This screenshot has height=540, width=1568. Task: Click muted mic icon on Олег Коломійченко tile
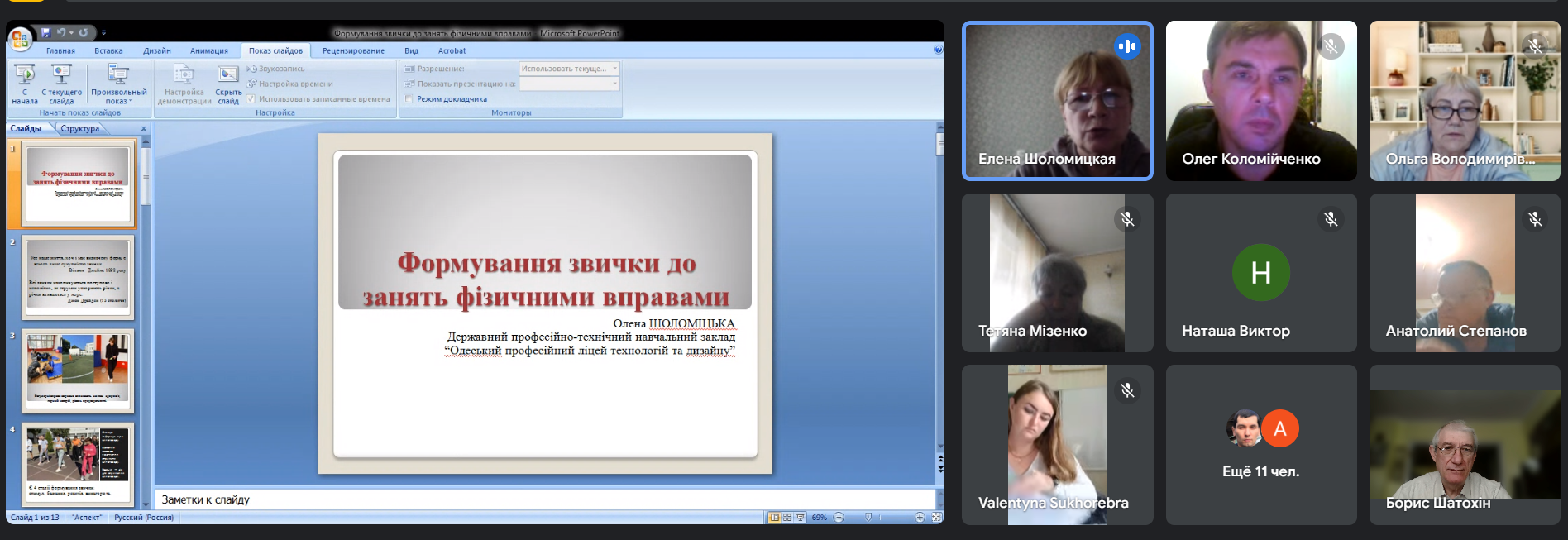(x=1330, y=46)
